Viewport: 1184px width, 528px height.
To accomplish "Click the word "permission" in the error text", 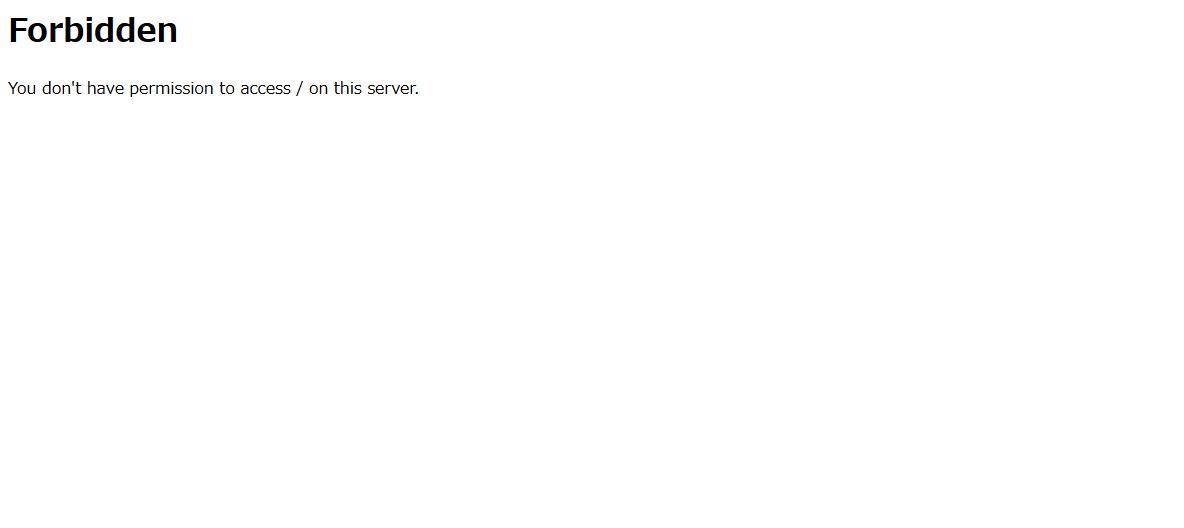I will [171, 89].
